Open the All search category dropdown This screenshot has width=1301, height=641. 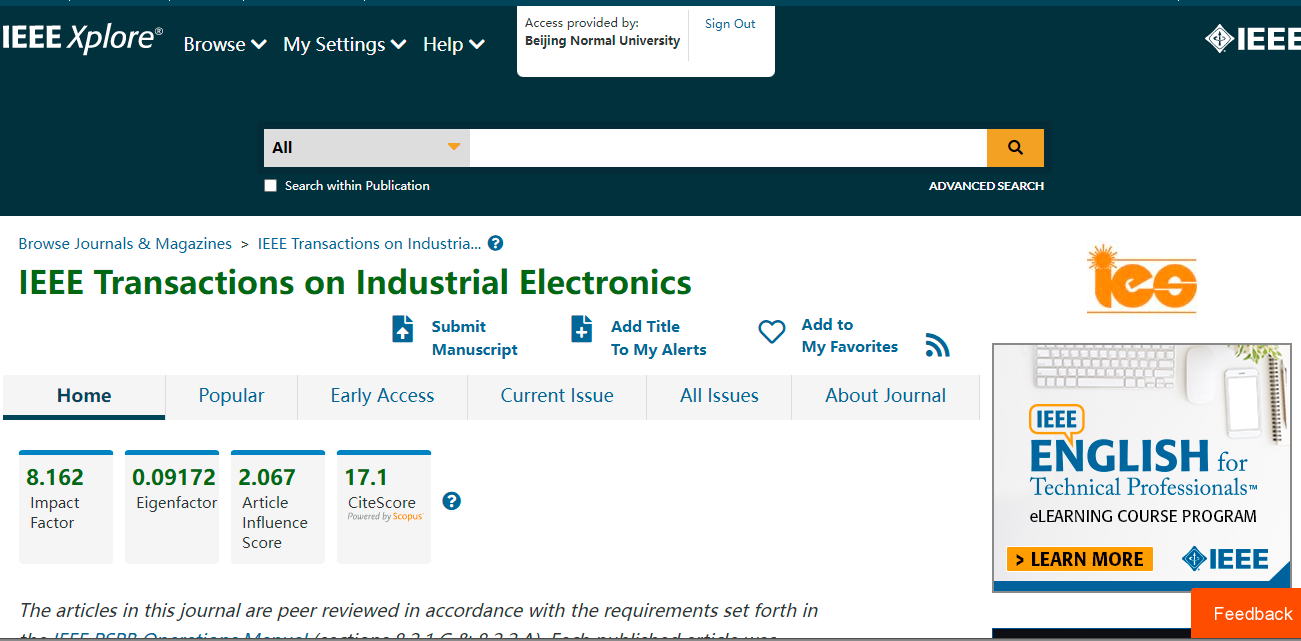[x=366, y=148]
